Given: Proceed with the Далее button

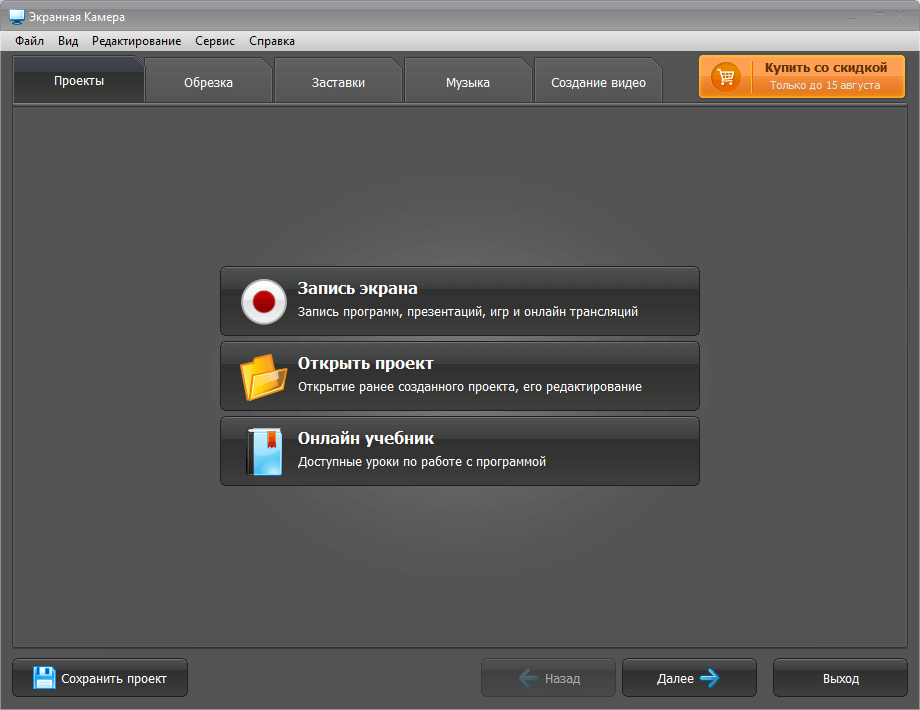Looking at the screenshot, I should (689, 678).
